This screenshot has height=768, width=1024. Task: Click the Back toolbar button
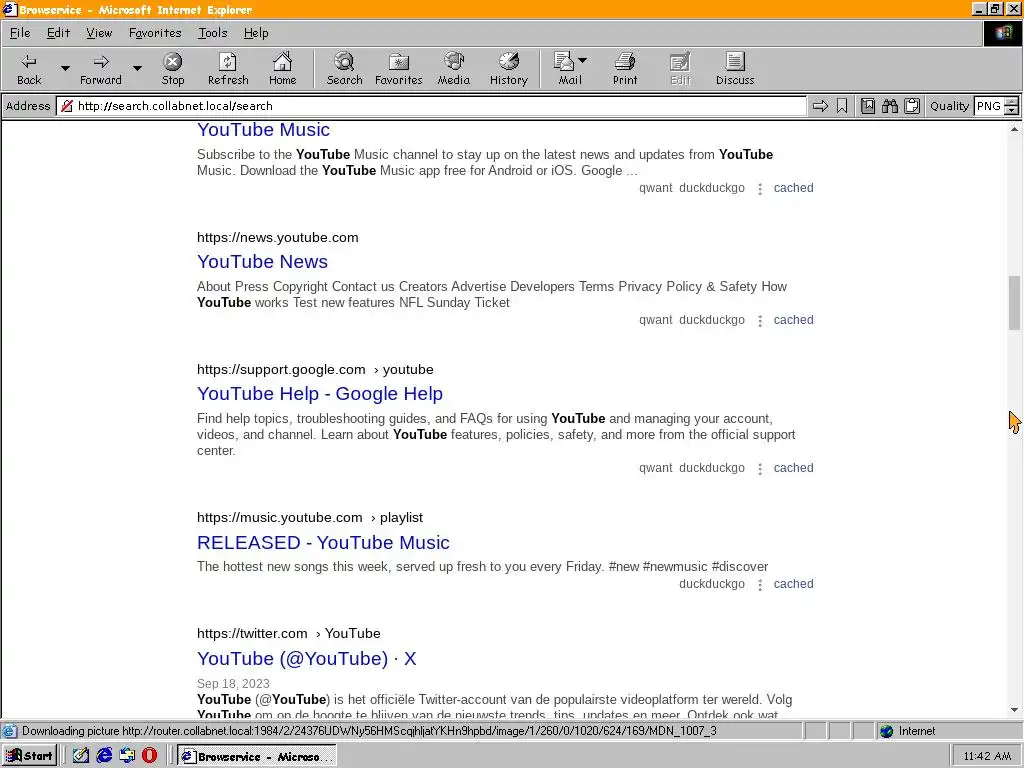tap(29, 69)
